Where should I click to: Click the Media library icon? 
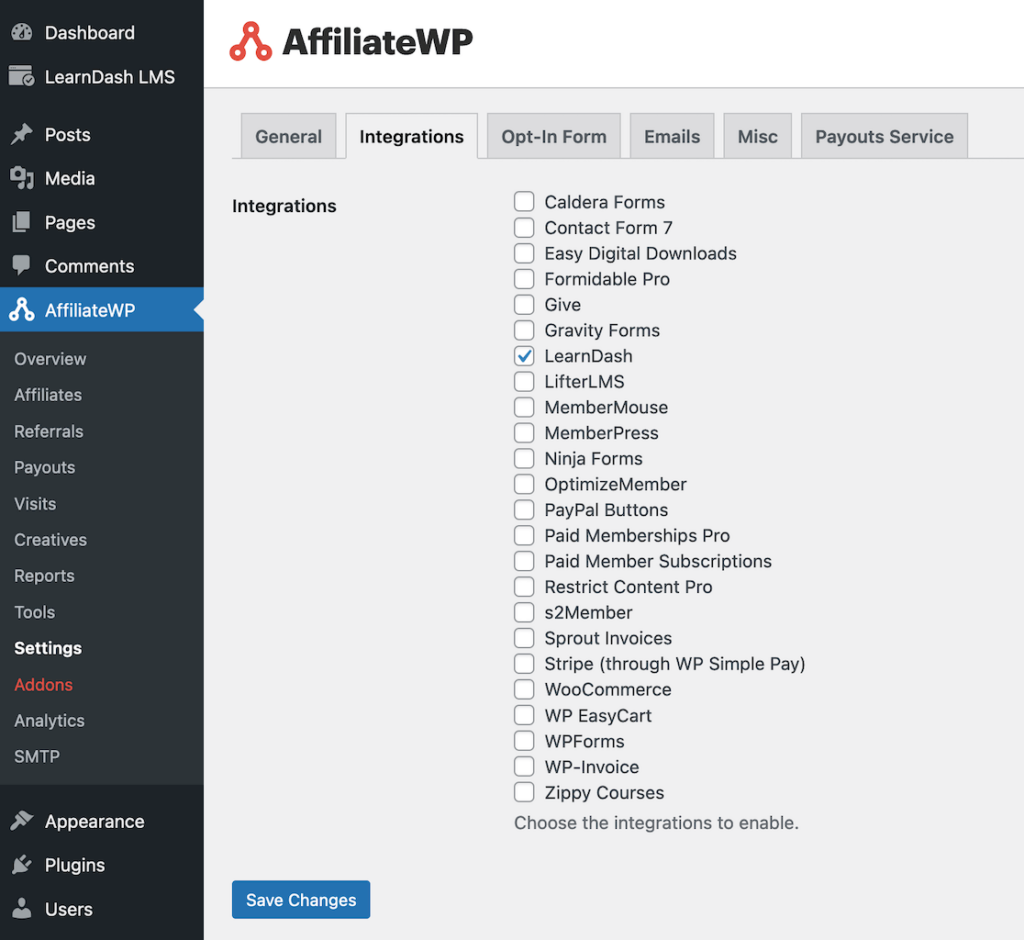22,178
